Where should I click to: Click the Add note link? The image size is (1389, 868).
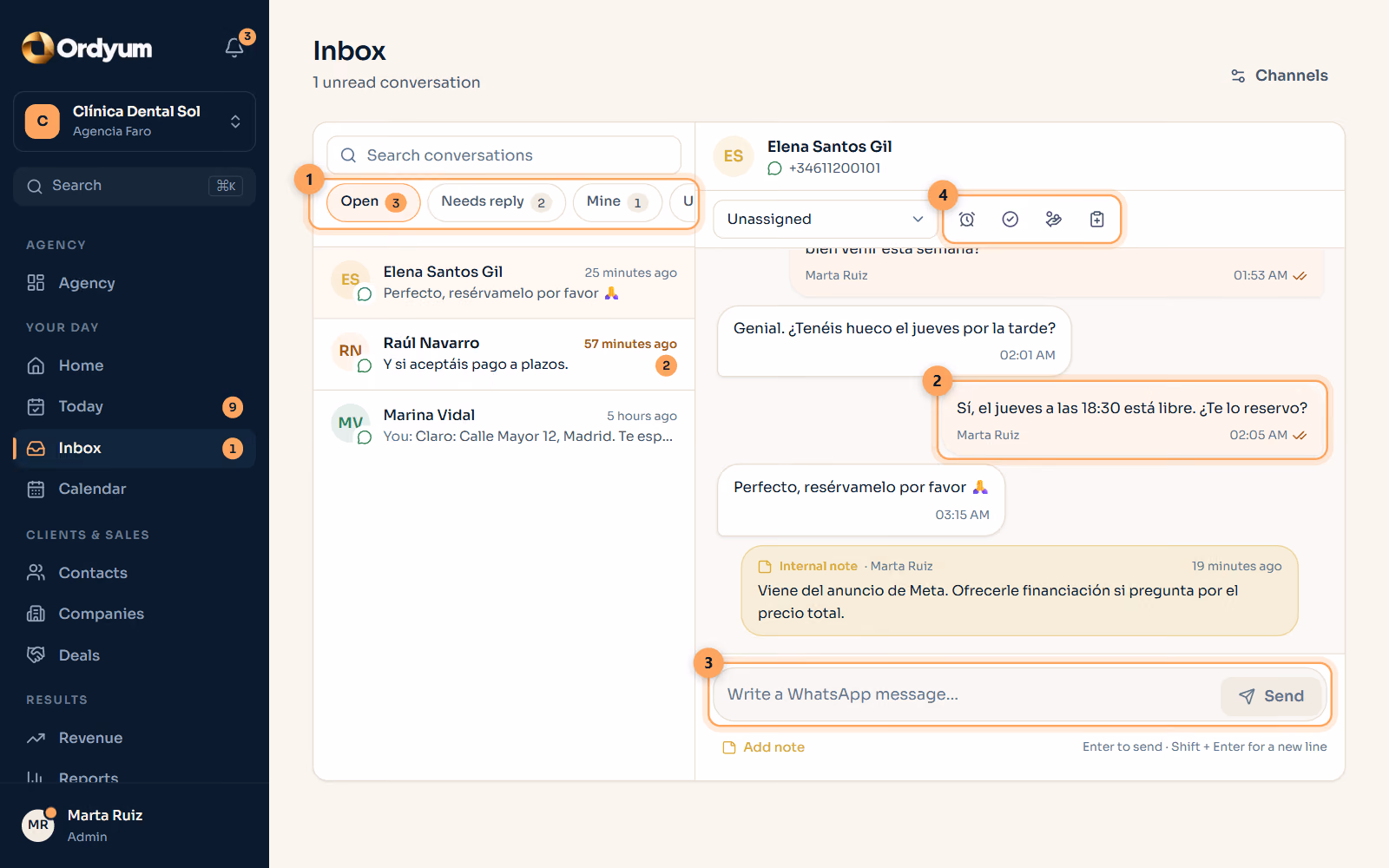[x=764, y=746]
